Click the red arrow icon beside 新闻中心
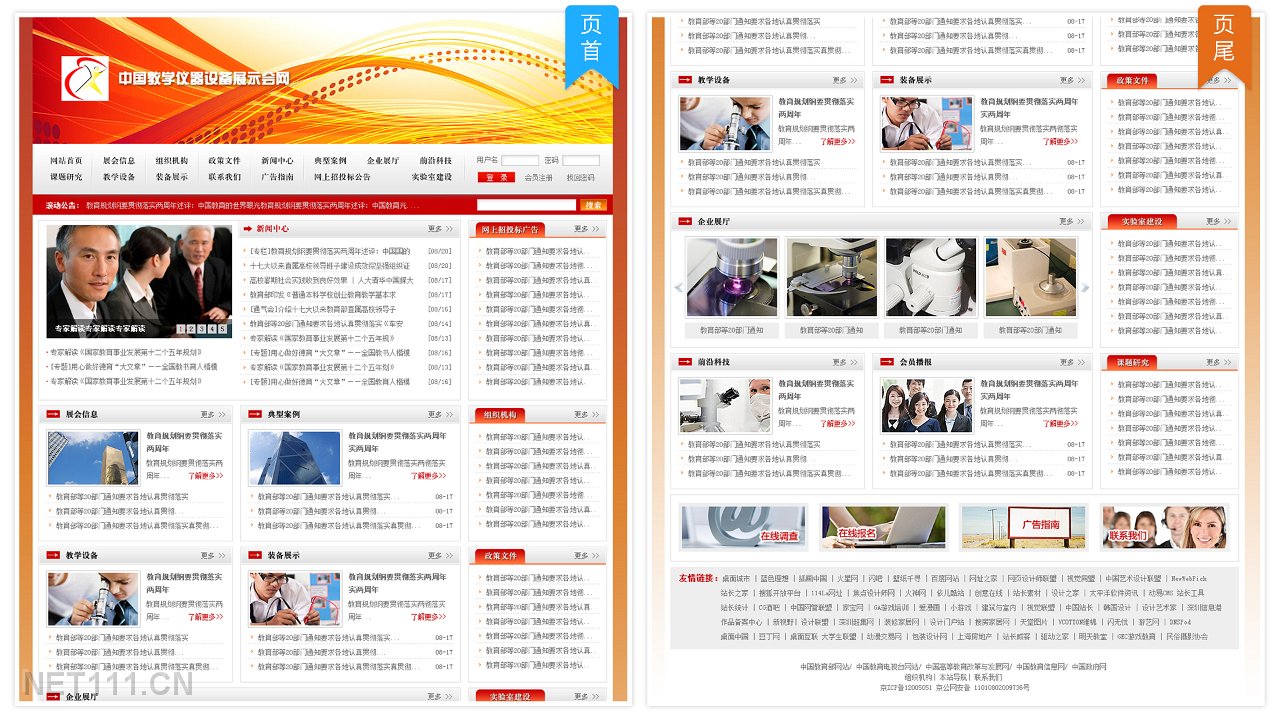This screenshot has width=1280, height=720. tap(247, 229)
